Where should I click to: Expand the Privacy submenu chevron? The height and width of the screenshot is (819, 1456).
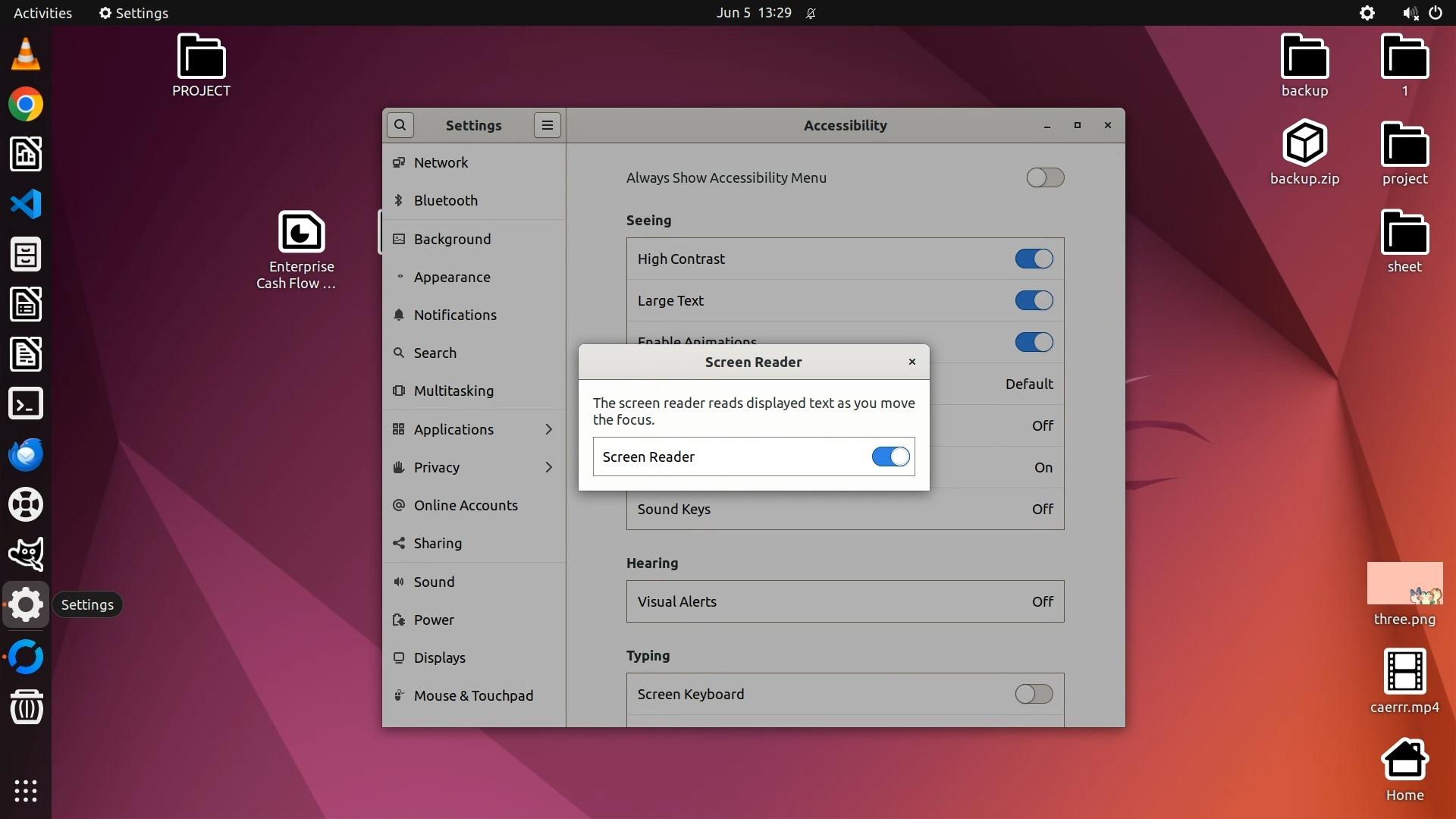(x=549, y=467)
